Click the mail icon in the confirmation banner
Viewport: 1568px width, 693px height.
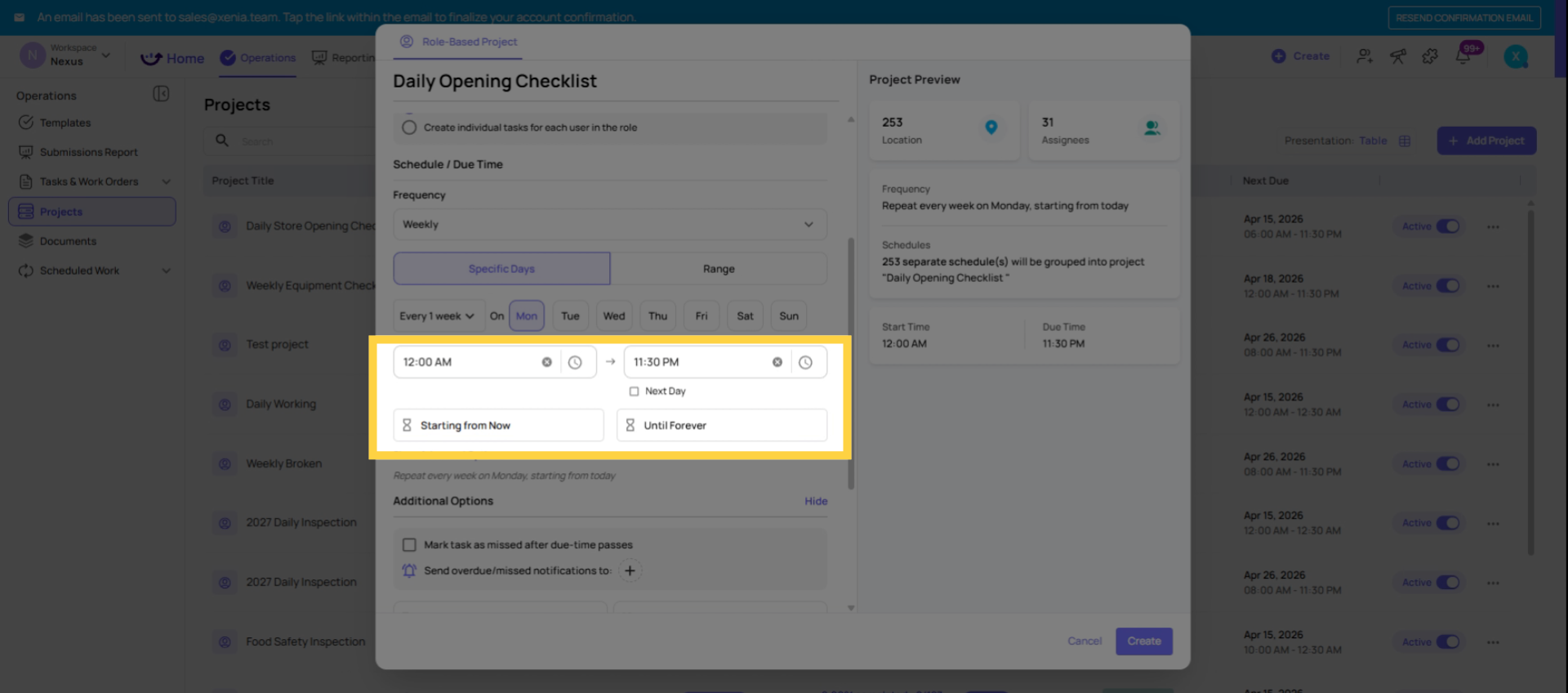20,17
